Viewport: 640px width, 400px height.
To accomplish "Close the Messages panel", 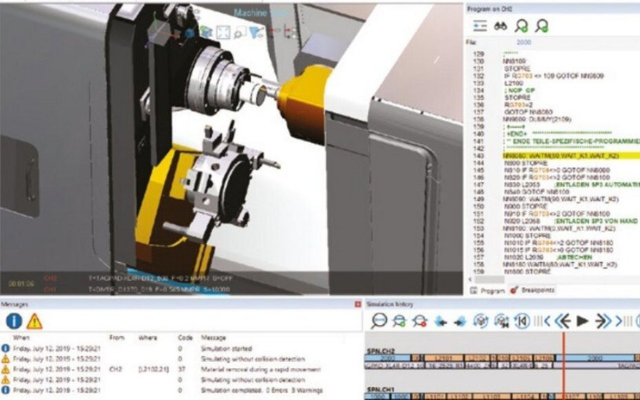I will point(358,304).
